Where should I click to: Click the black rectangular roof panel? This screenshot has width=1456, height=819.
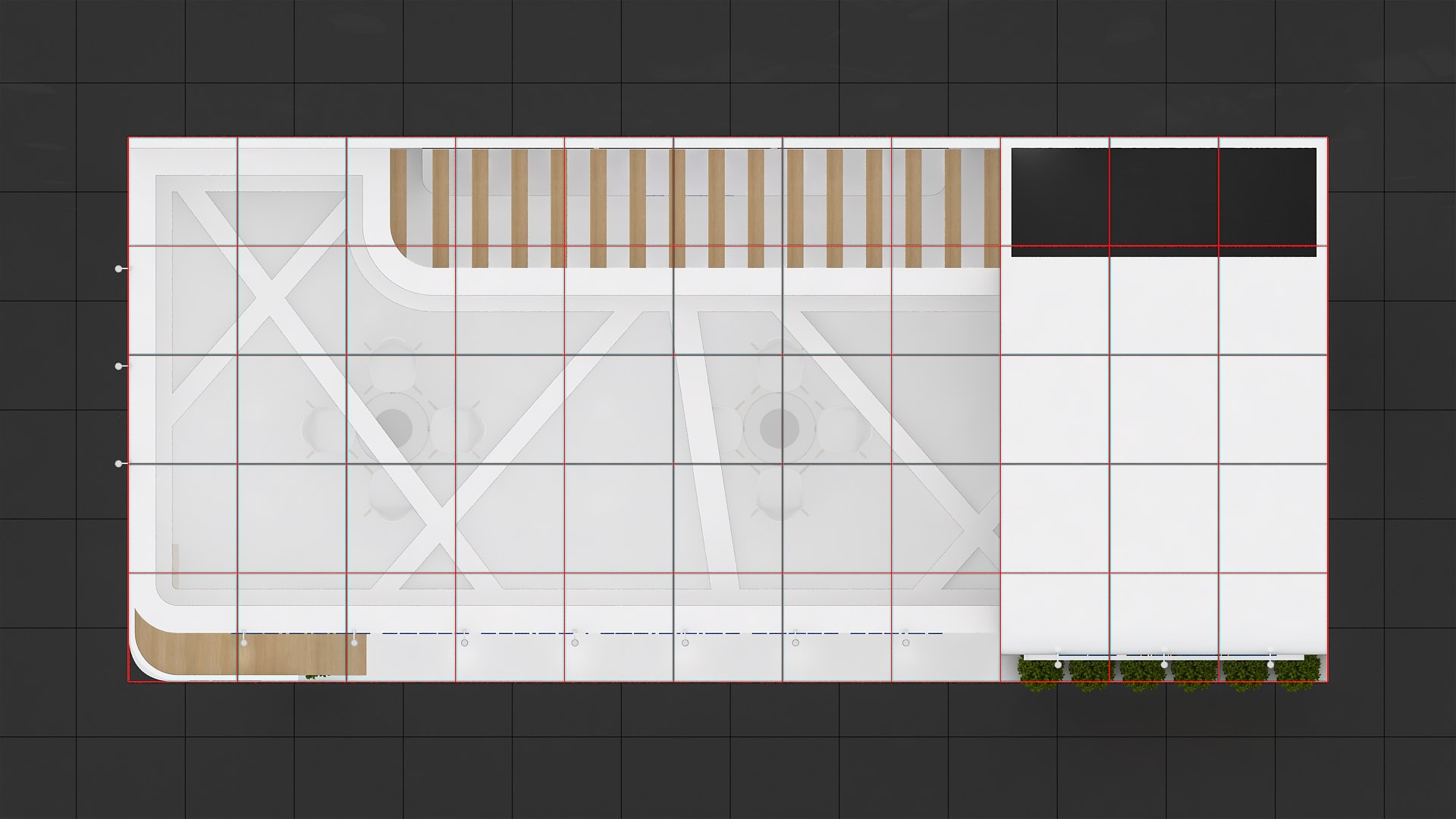(1163, 199)
